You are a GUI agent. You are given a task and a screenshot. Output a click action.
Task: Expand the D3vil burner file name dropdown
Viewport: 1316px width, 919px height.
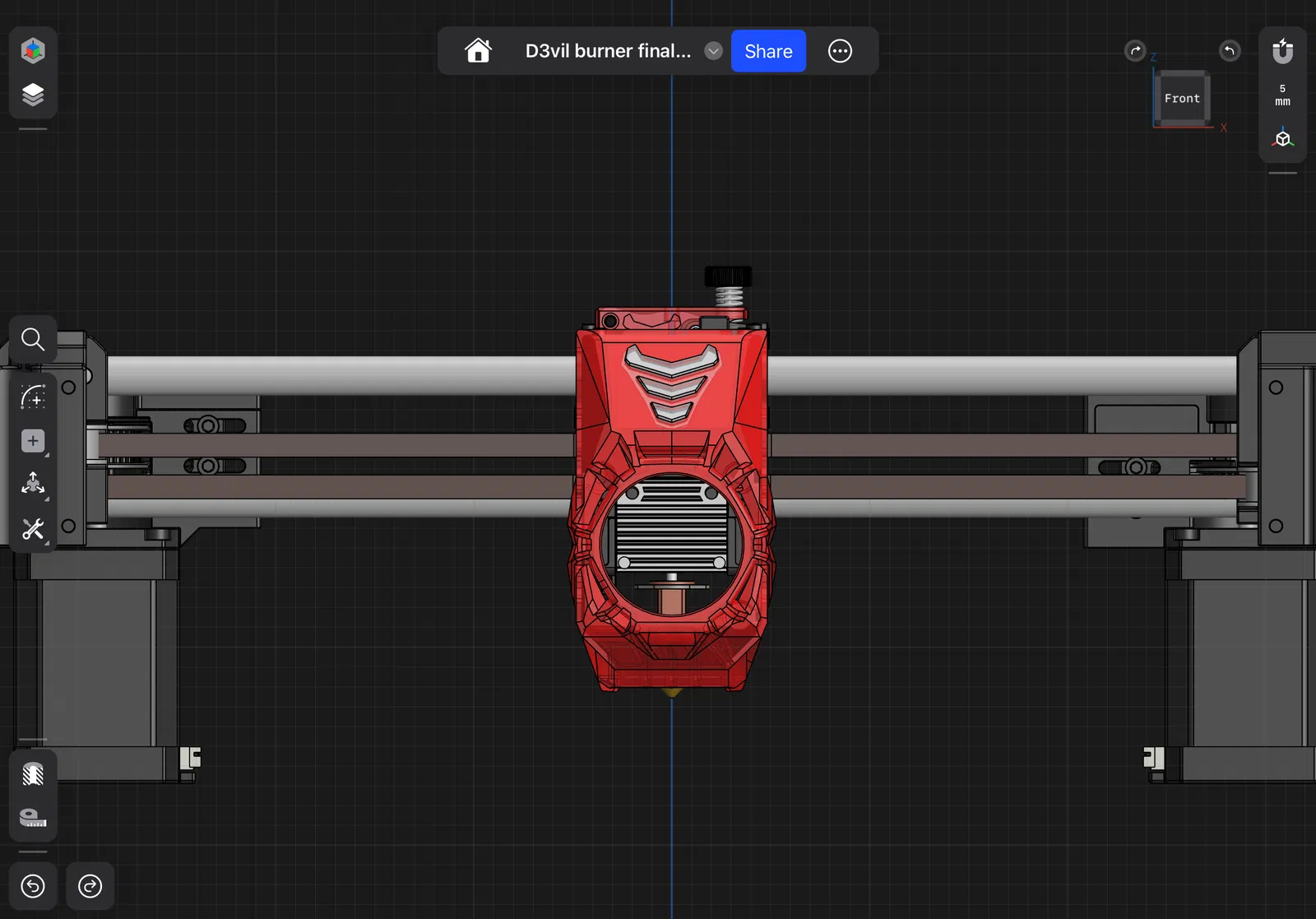coord(713,51)
